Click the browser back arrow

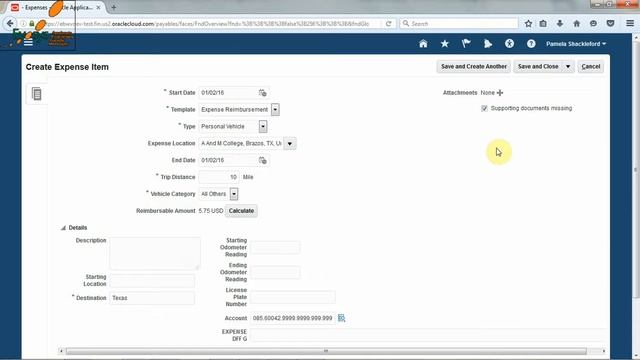(x=10, y=24)
